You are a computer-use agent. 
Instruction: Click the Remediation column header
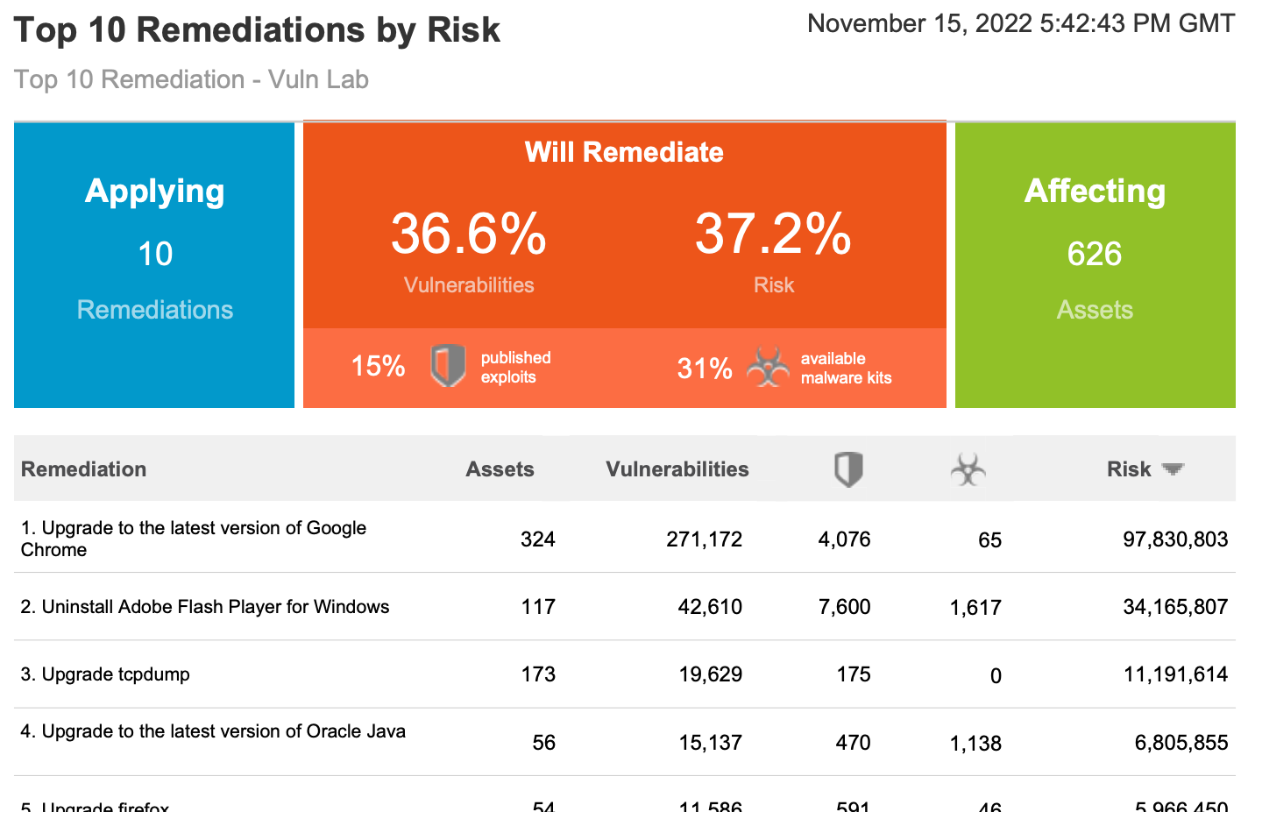tap(84, 469)
